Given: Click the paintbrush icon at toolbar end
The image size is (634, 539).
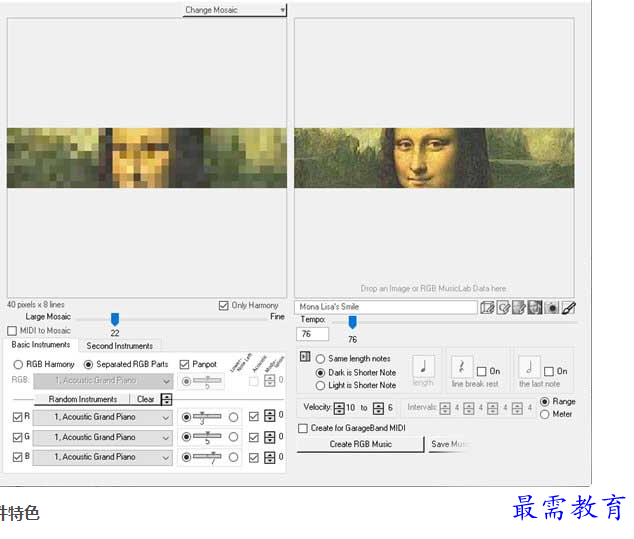Looking at the screenshot, I should (x=568, y=307).
